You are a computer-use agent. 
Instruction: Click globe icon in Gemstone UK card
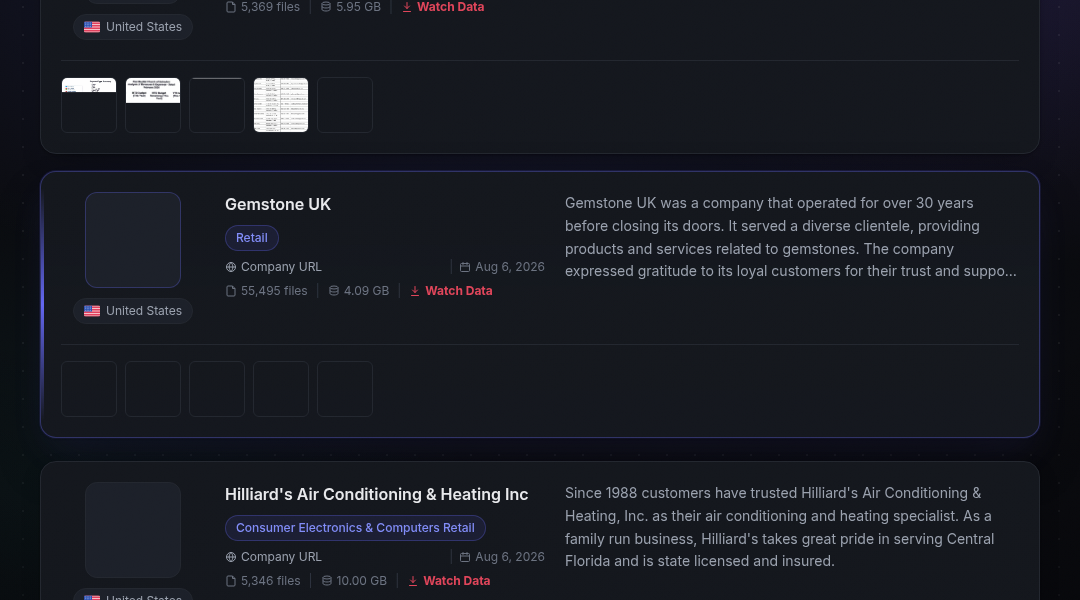coord(231,267)
